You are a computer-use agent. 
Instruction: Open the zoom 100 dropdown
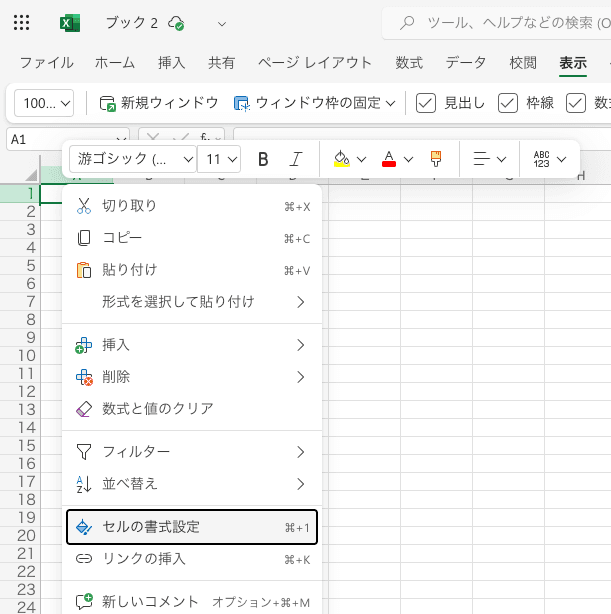point(44,103)
